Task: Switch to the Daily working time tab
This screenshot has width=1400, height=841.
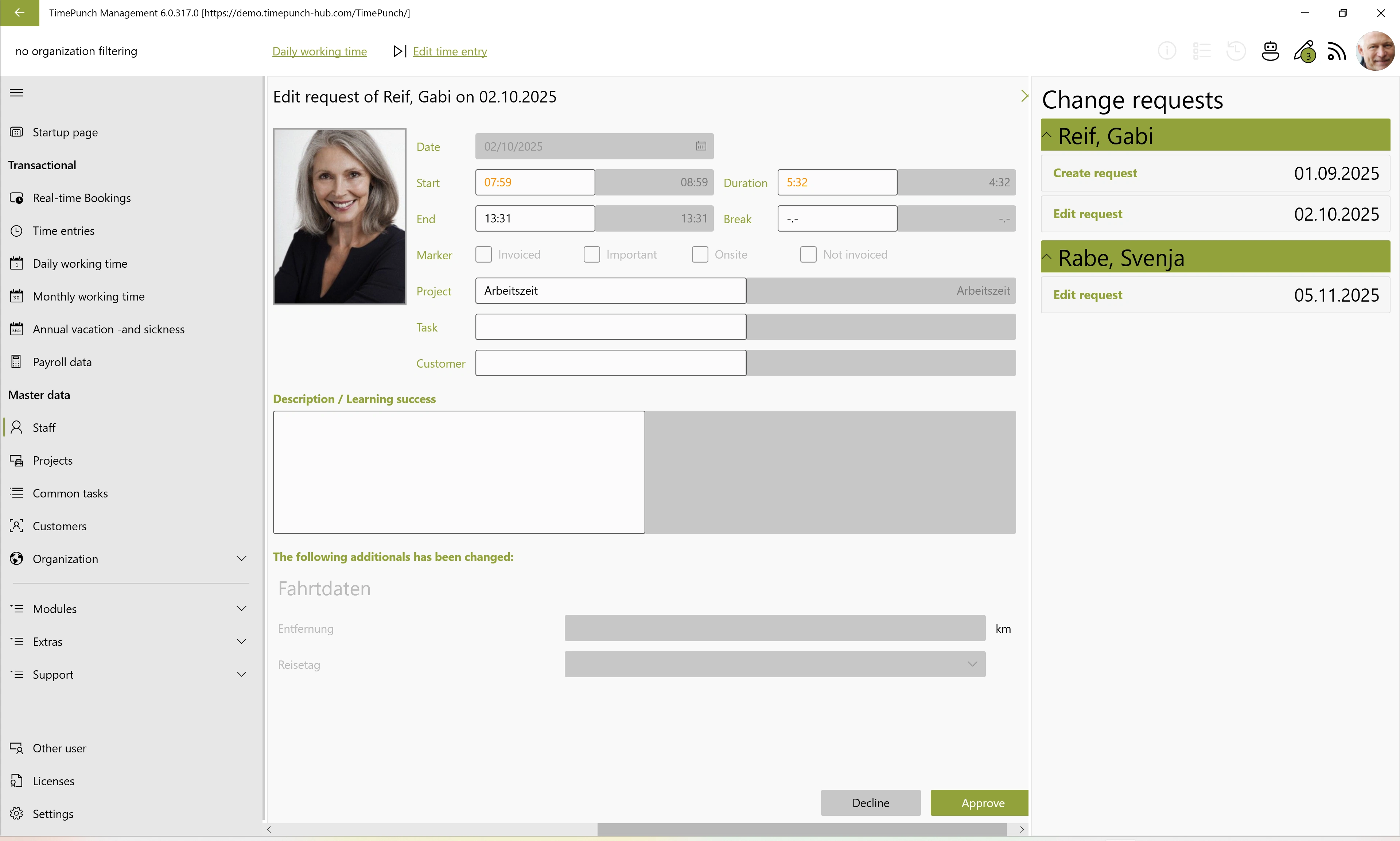Action: [x=319, y=51]
